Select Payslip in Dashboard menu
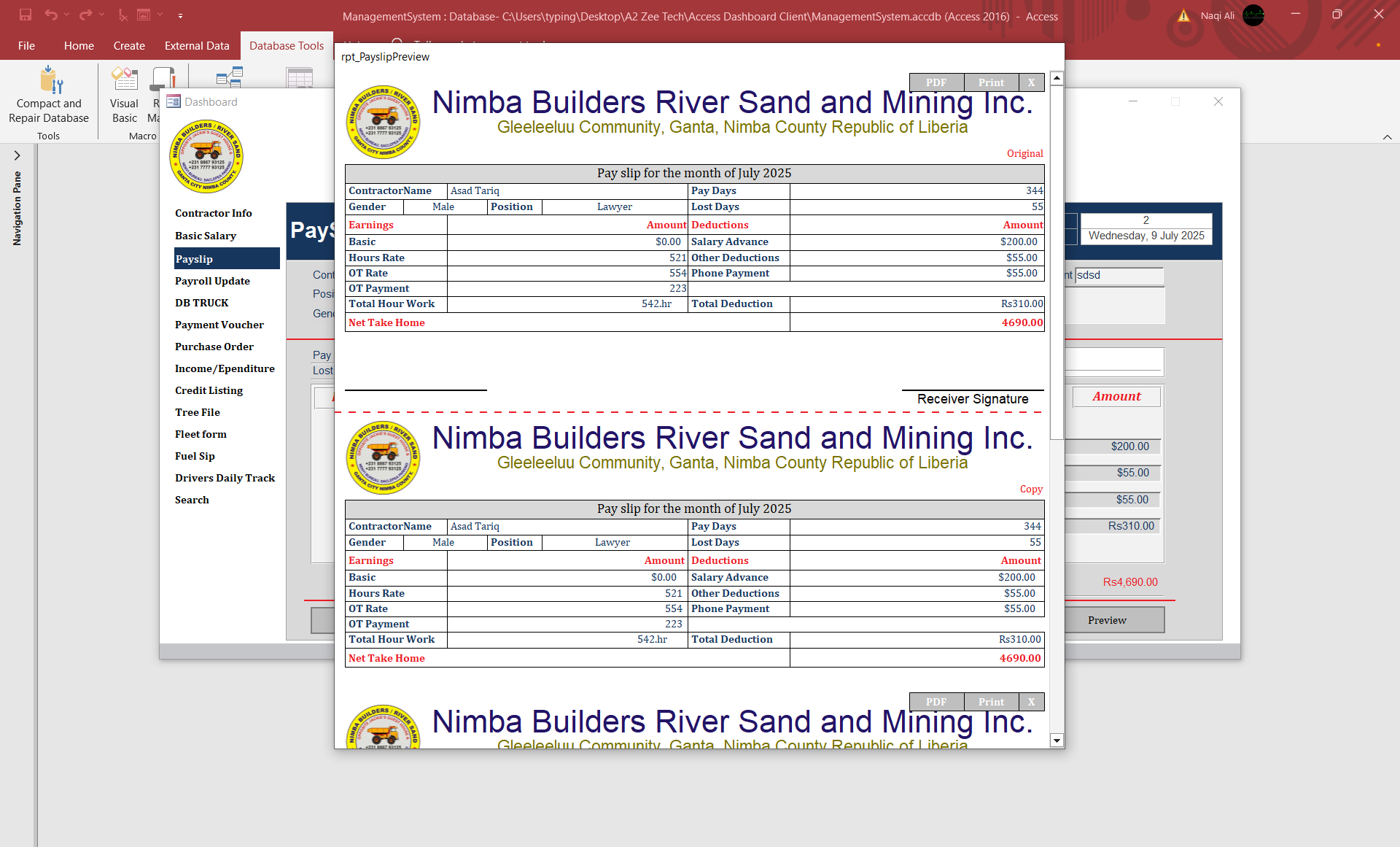Image resolution: width=1400 pixels, height=847 pixels. (x=227, y=258)
